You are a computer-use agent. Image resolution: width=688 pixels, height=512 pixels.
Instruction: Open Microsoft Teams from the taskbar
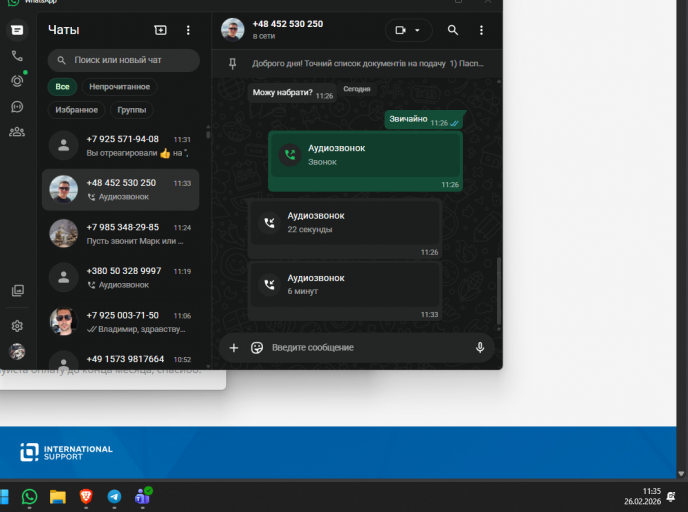(x=143, y=497)
